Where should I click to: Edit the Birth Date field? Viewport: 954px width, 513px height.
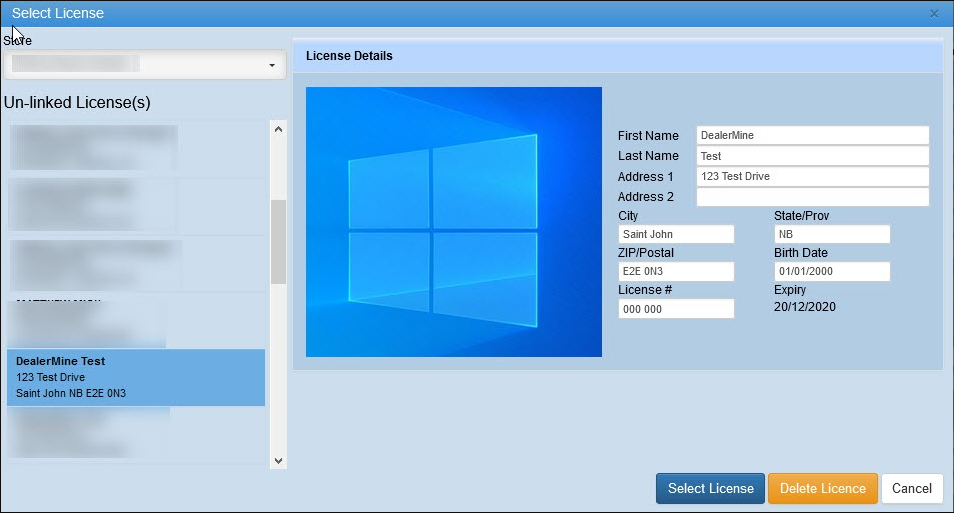point(831,271)
